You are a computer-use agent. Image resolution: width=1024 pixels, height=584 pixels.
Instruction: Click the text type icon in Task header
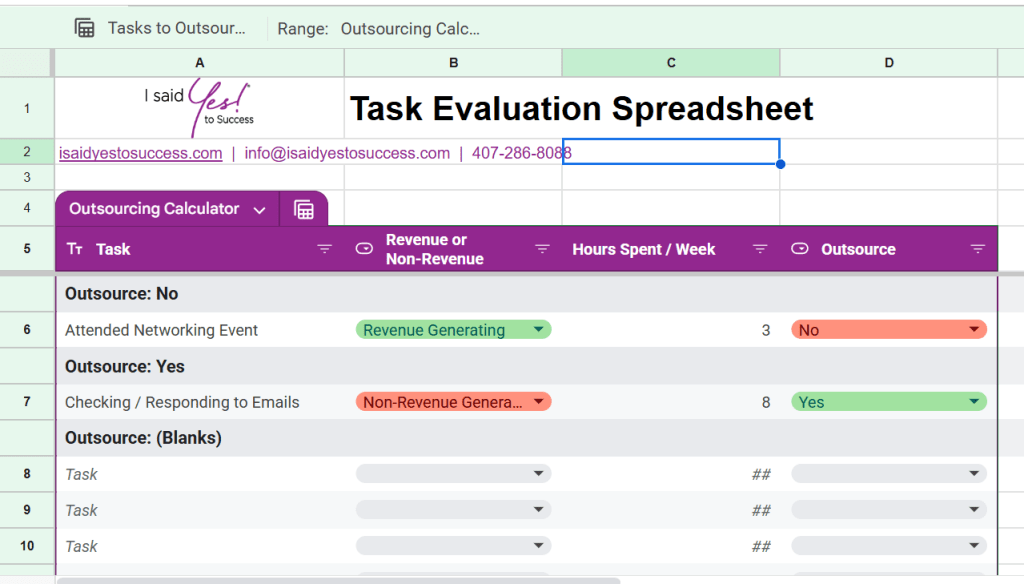tap(75, 249)
